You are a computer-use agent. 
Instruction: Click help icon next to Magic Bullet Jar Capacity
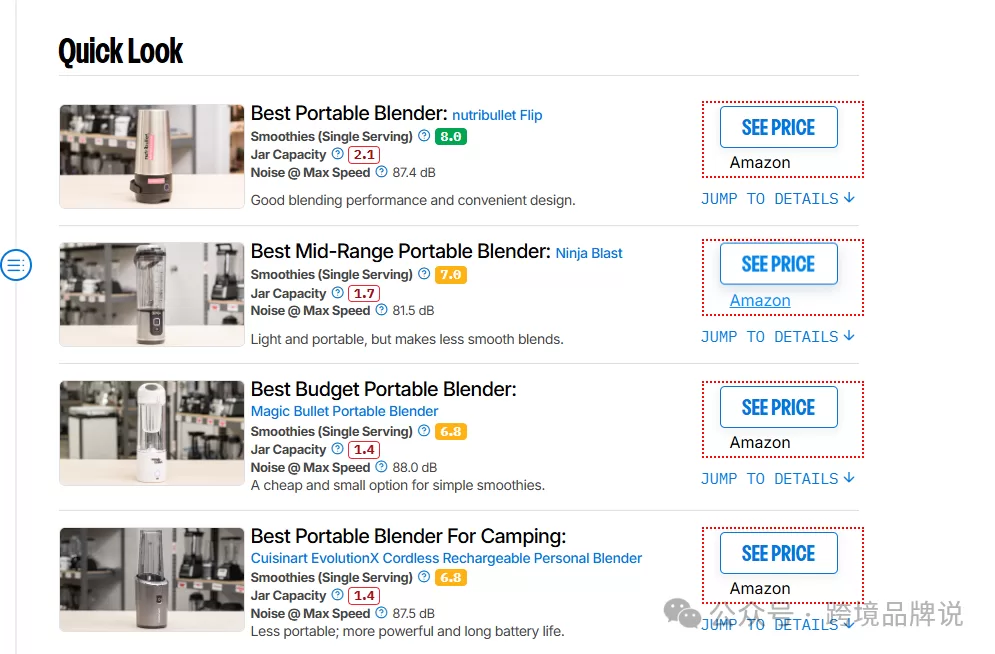[337, 449]
